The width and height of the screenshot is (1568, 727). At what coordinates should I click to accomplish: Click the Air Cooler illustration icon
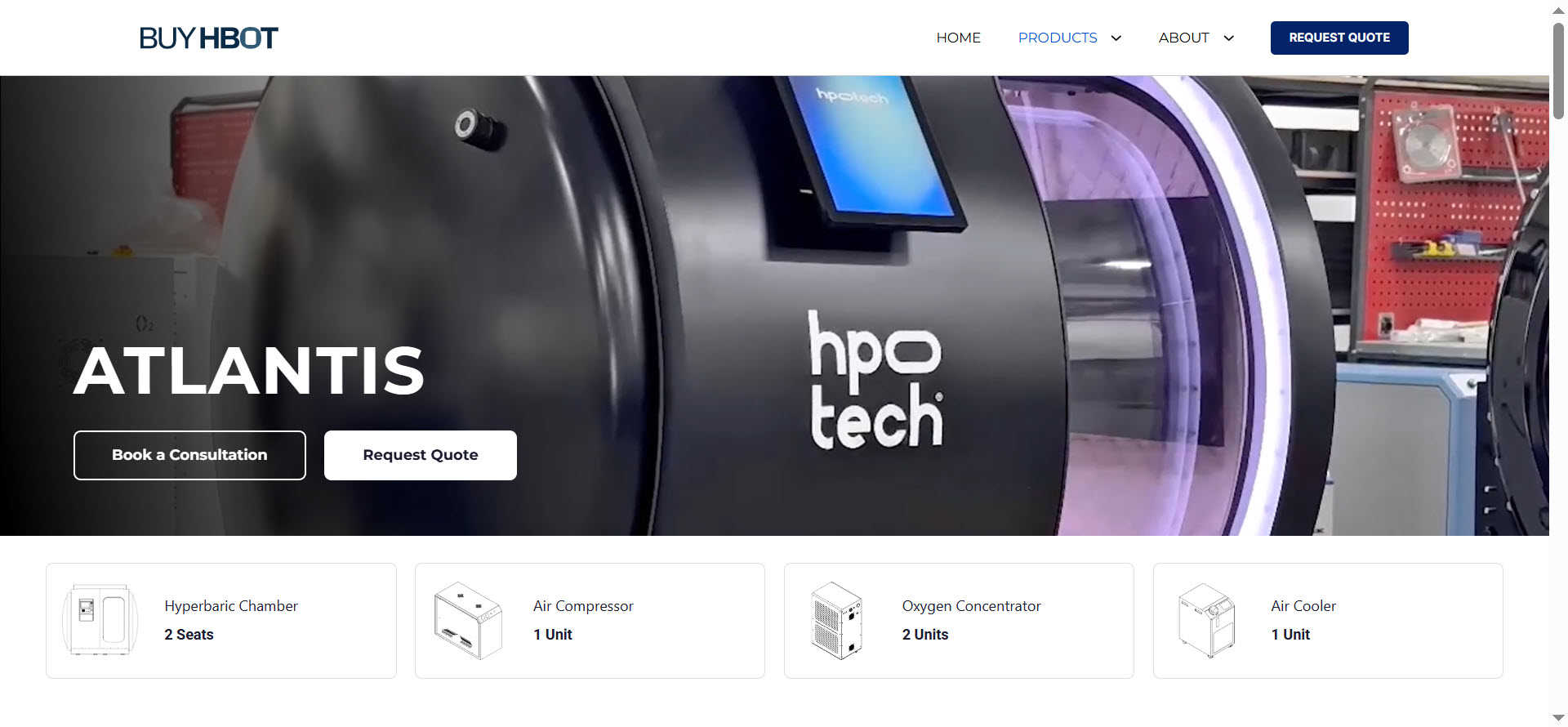coord(1206,620)
